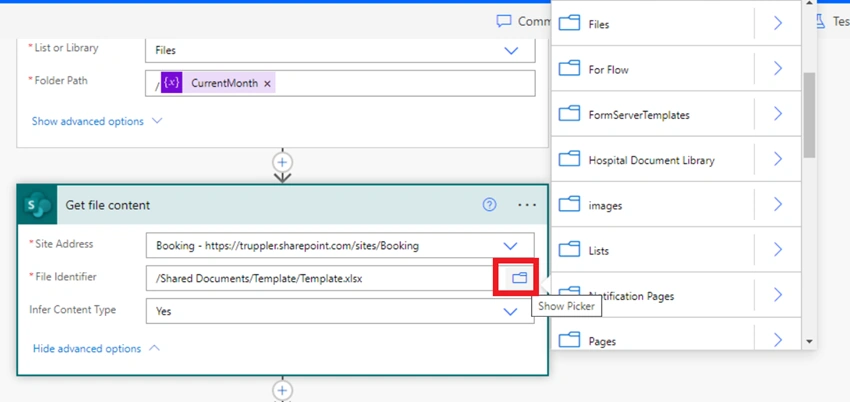Image resolution: width=850 pixels, height=402 pixels.
Task: Select the For Flow folder icon
Action: pos(570,68)
